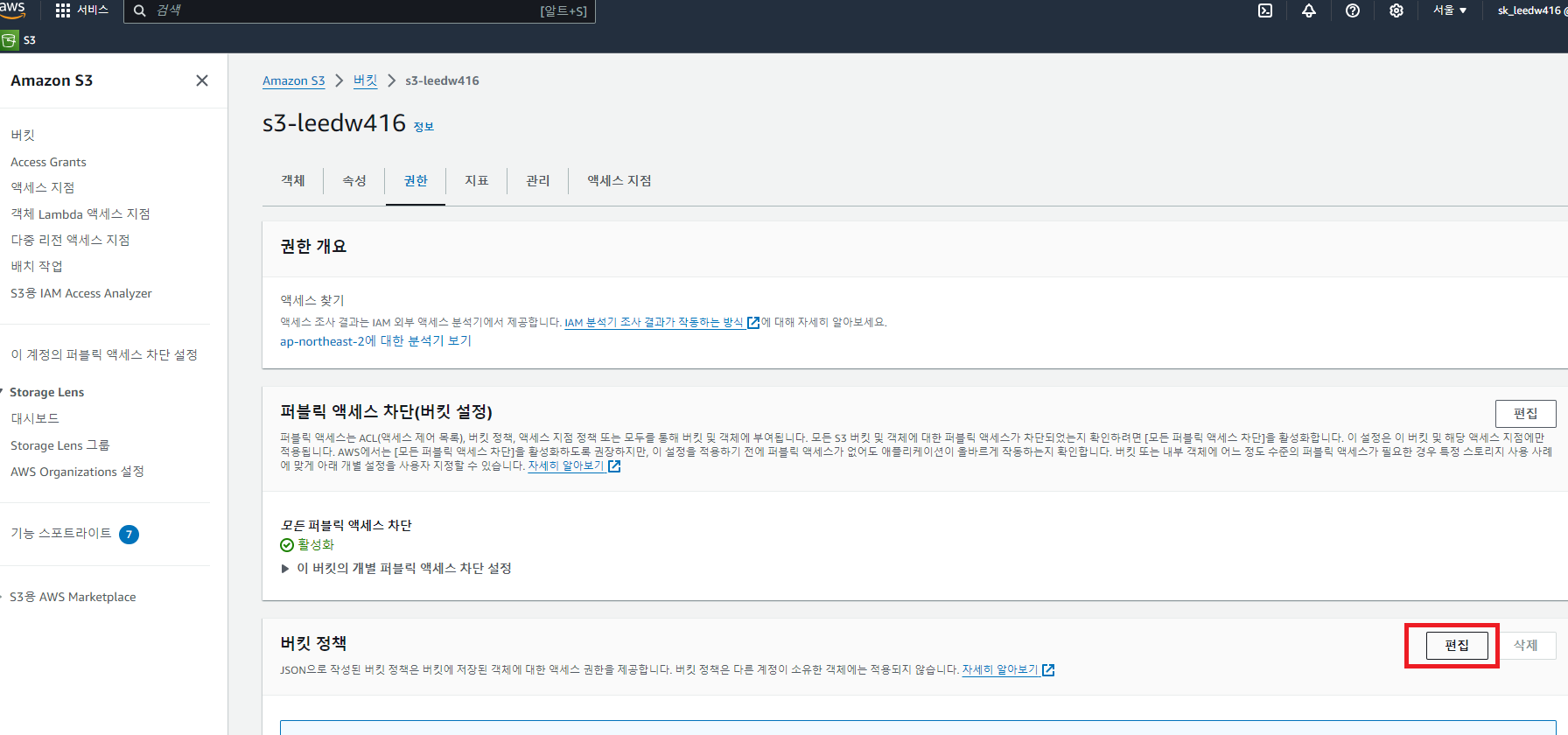Open the settings gear icon

coord(1396,10)
